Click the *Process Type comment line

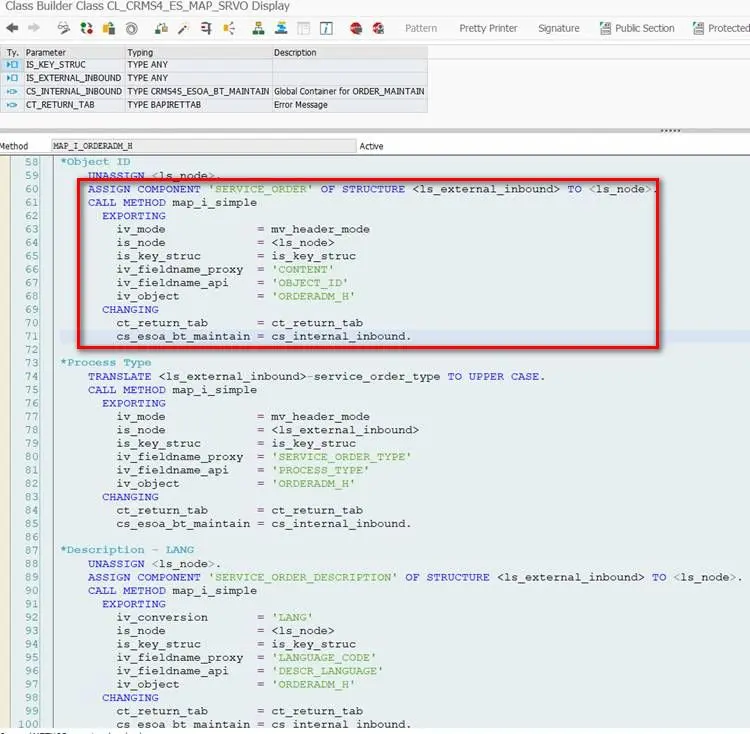(106, 362)
